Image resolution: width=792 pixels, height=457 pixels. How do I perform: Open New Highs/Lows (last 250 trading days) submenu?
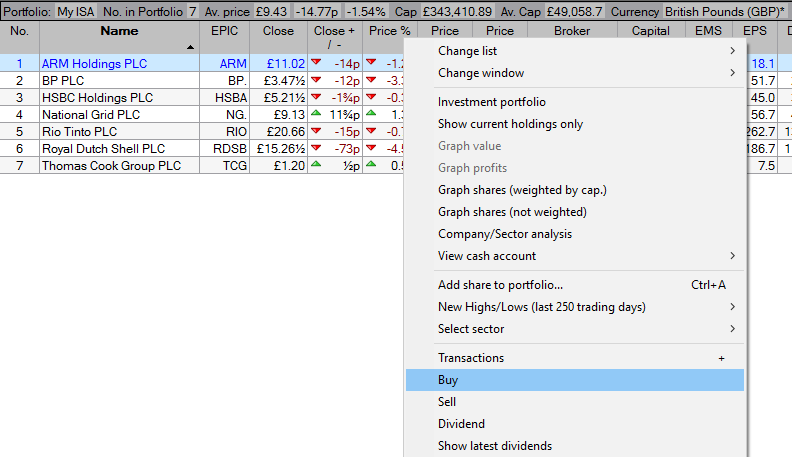pyautogui.click(x=586, y=307)
